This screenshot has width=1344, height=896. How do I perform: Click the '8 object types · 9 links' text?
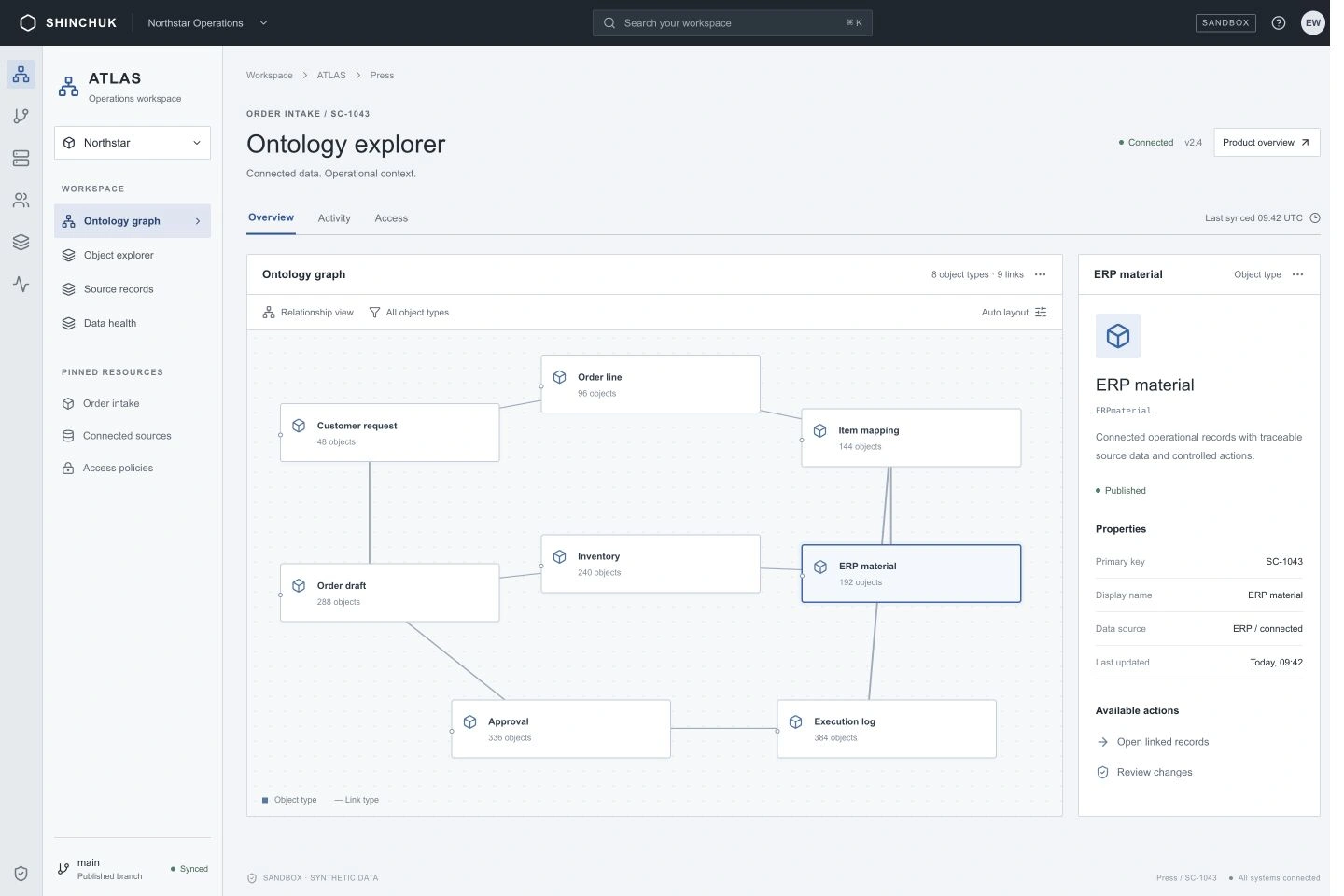click(977, 274)
